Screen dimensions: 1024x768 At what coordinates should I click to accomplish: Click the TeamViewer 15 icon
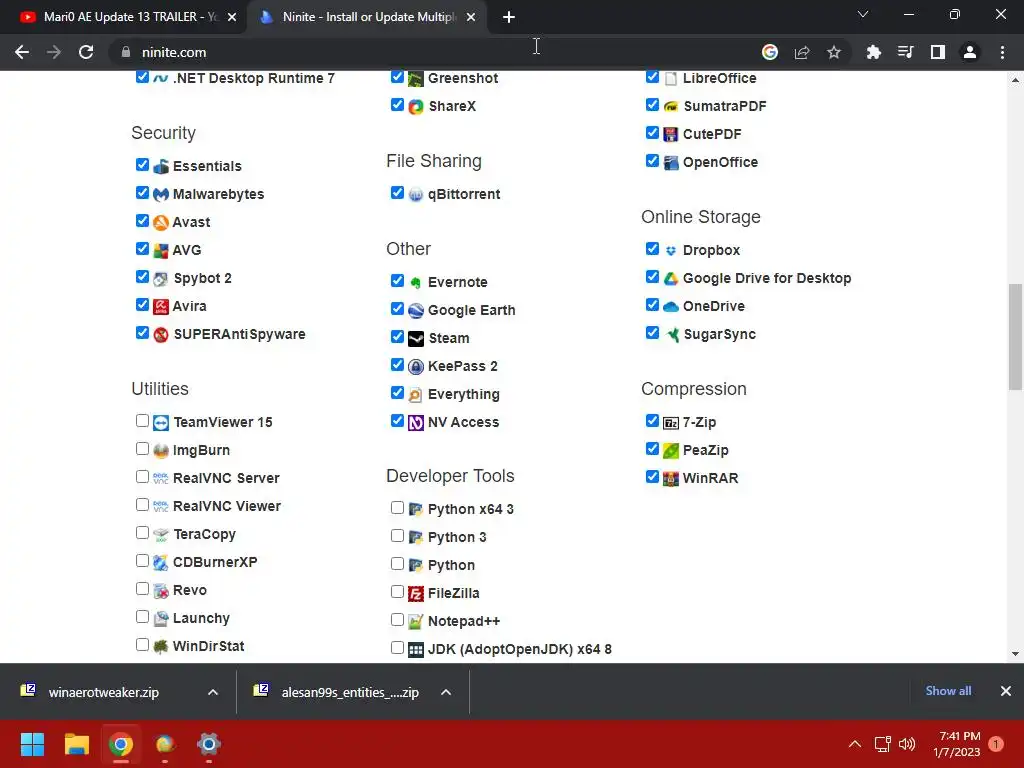[x=161, y=423]
